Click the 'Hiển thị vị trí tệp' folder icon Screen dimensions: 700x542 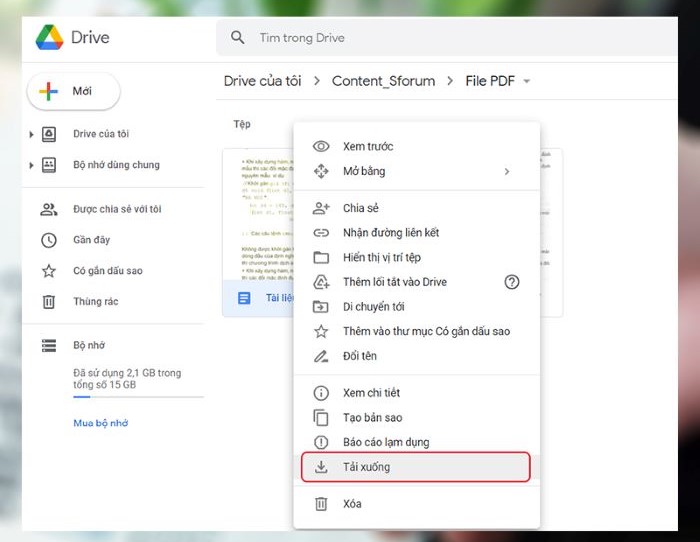[x=321, y=258]
